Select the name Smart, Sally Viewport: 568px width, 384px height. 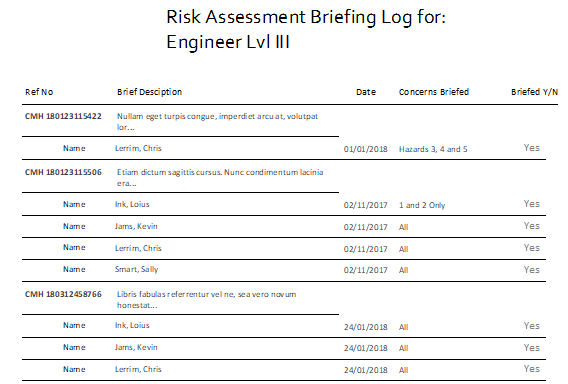coord(137,270)
